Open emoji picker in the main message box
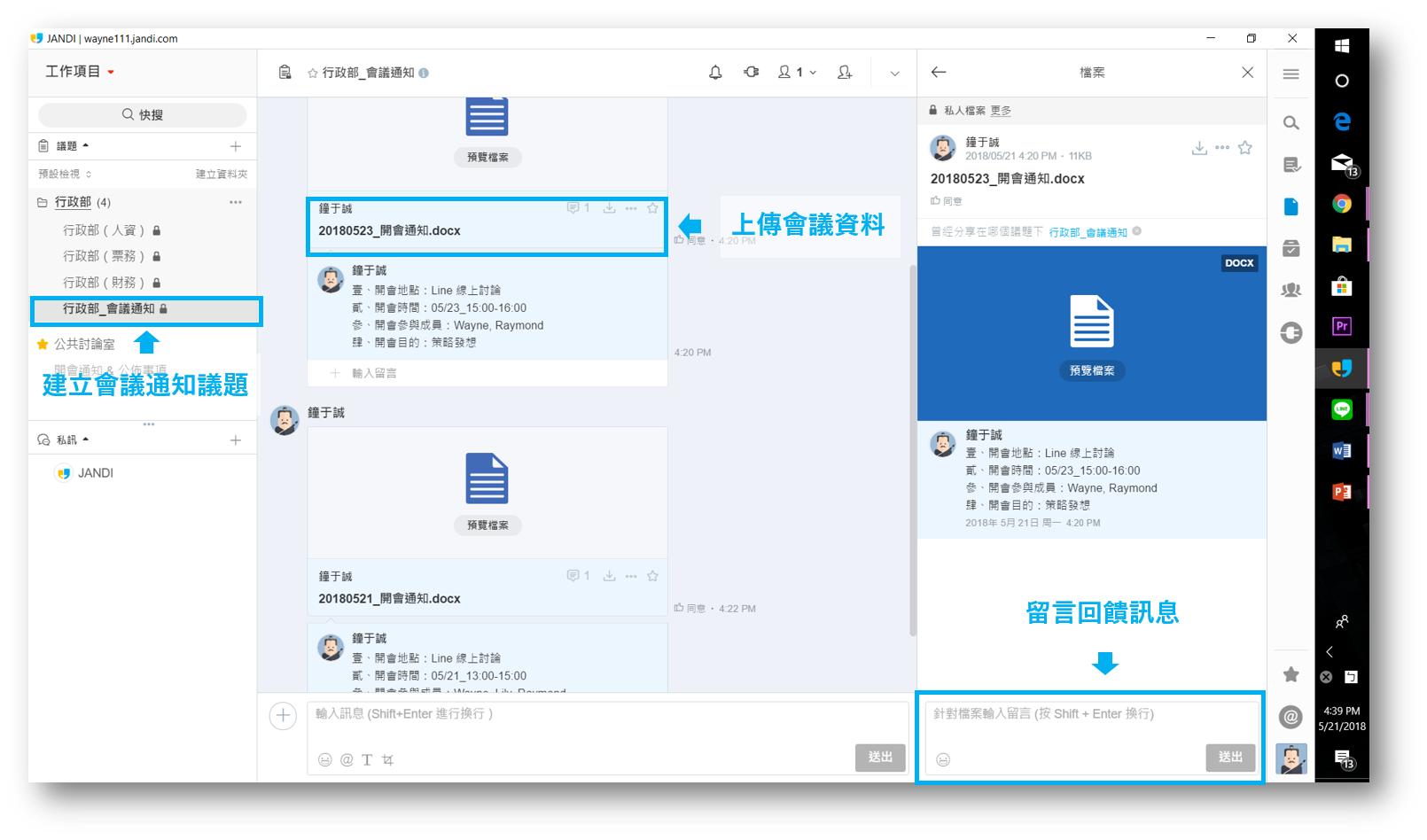Image resolution: width=1427 pixels, height=840 pixels. (x=325, y=759)
